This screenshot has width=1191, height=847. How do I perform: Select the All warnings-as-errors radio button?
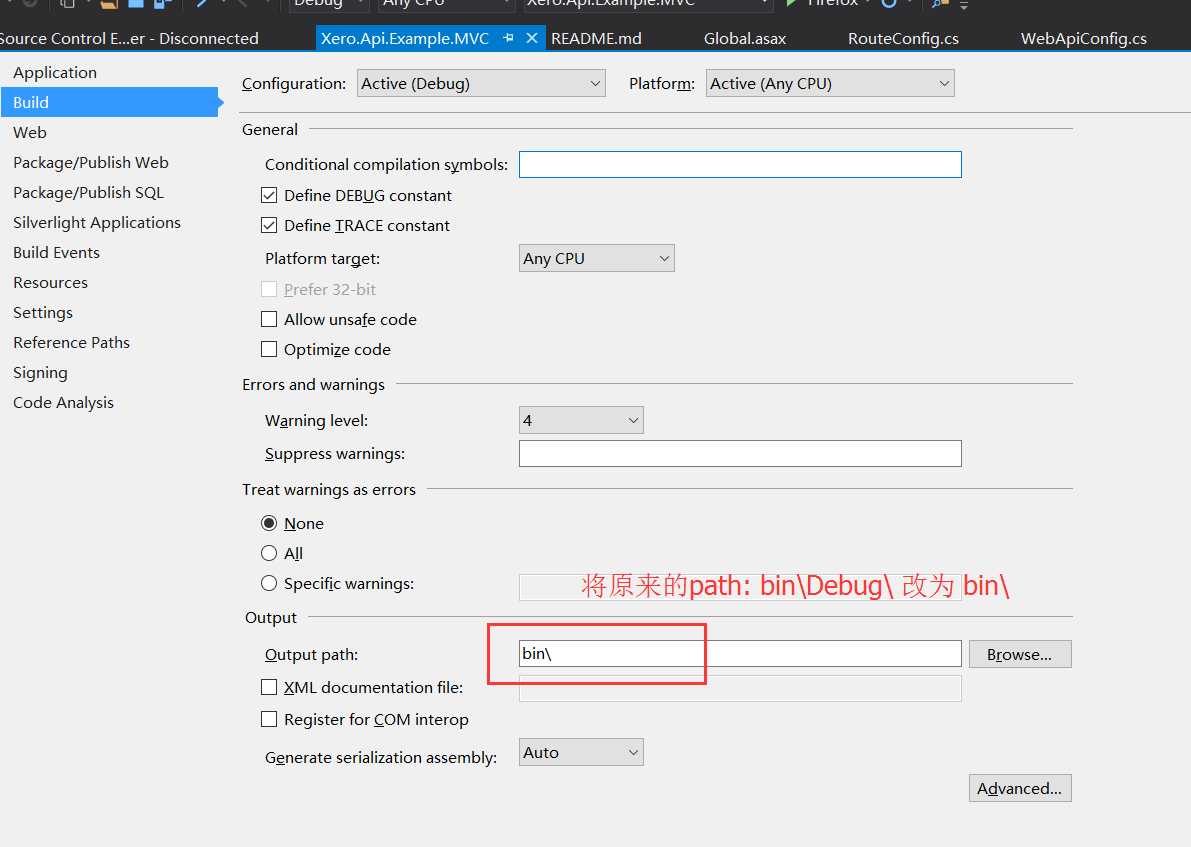pos(269,554)
